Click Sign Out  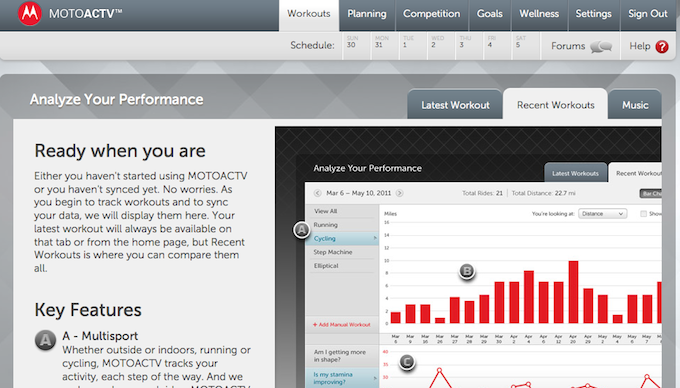click(648, 14)
